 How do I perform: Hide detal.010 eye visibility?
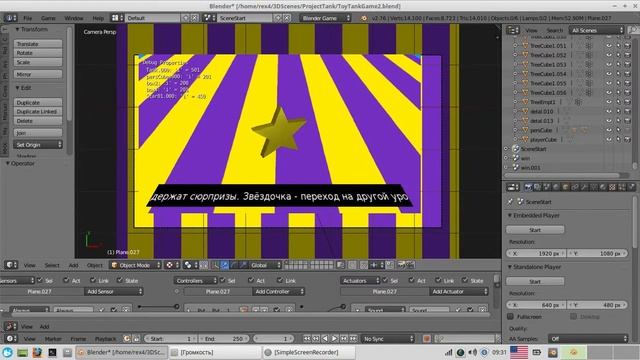[609, 111]
